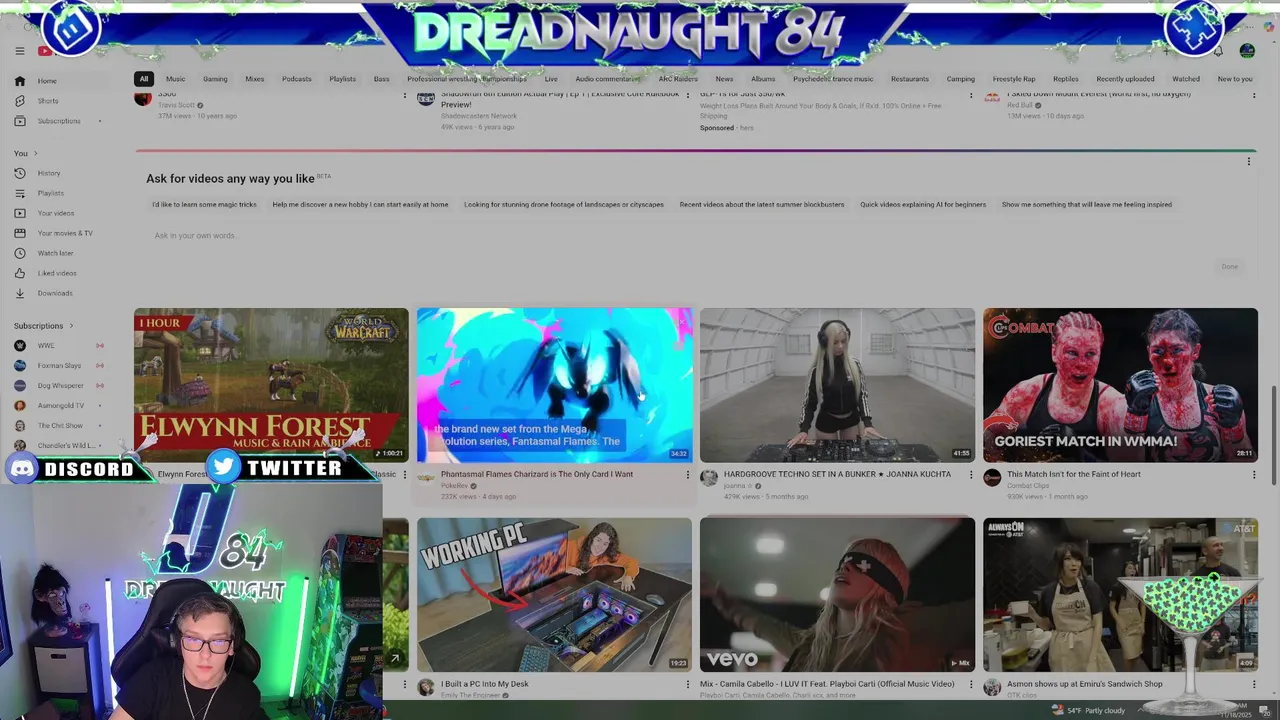Select the All filter chip
Screen dimensions: 1280x720
tap(144, 79)
